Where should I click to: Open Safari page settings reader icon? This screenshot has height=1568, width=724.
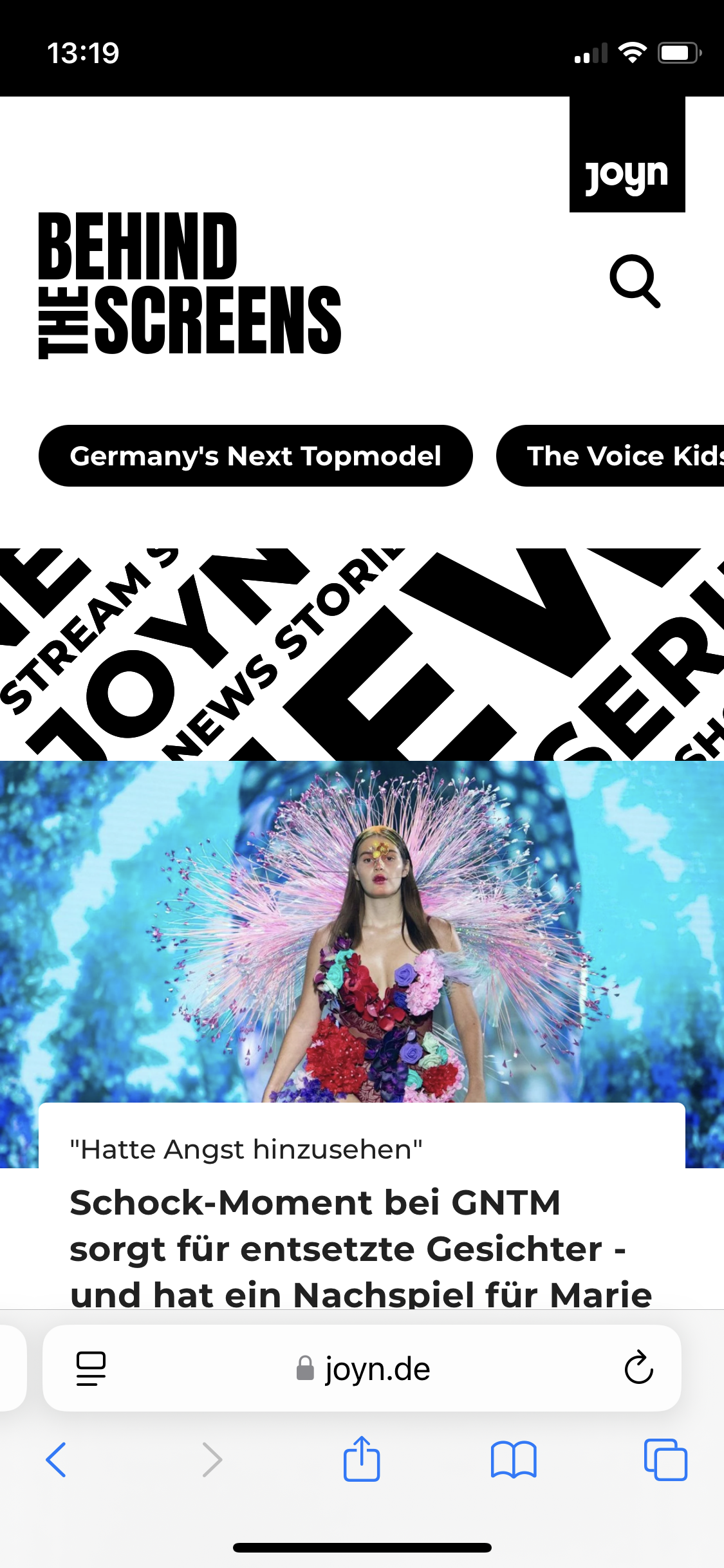[91, 1368]
